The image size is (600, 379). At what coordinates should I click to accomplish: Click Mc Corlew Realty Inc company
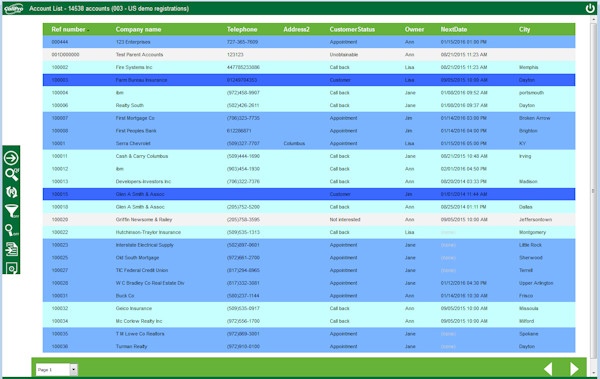[x=139, y=321]
